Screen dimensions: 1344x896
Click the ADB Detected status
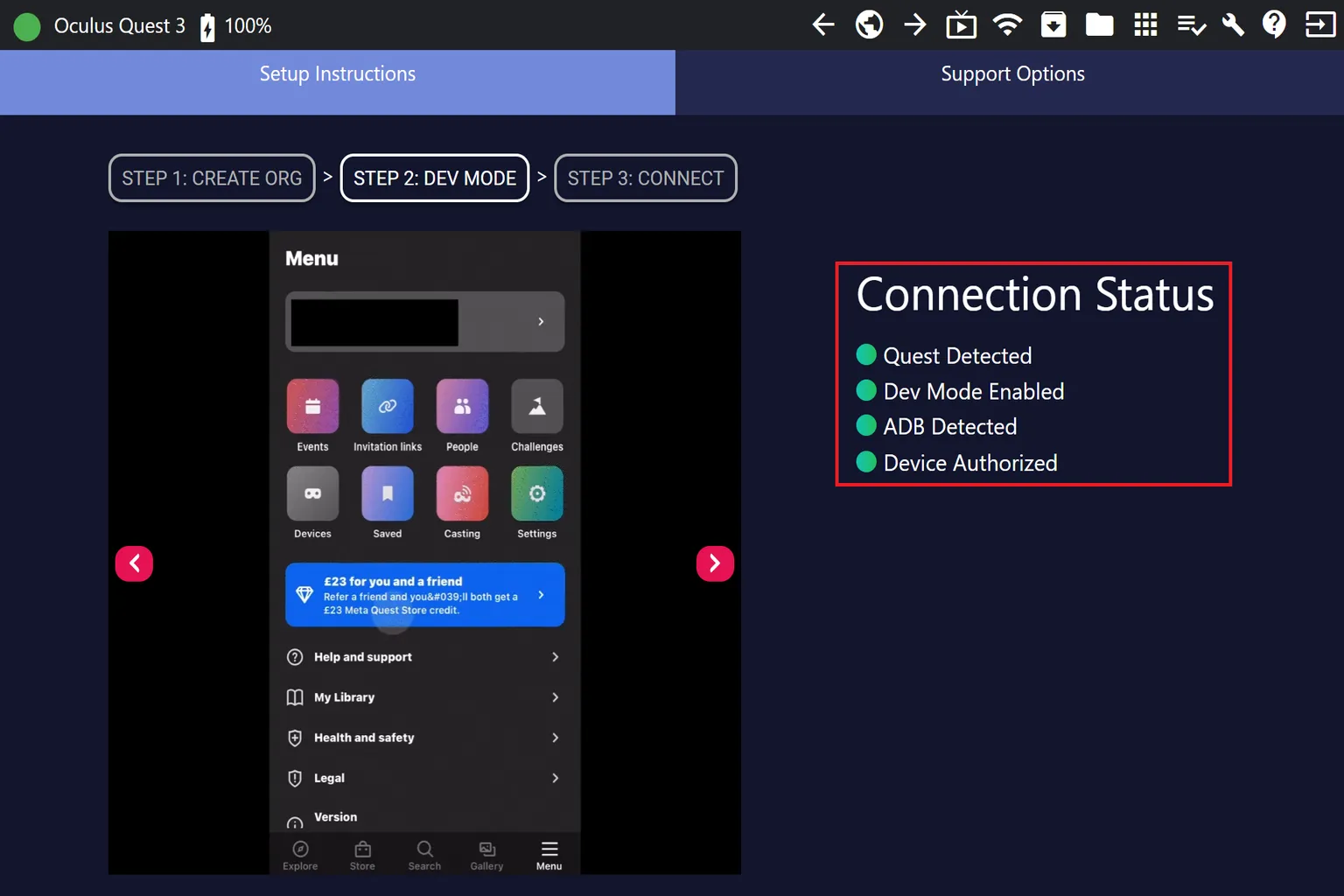click(x=936, y=426)
